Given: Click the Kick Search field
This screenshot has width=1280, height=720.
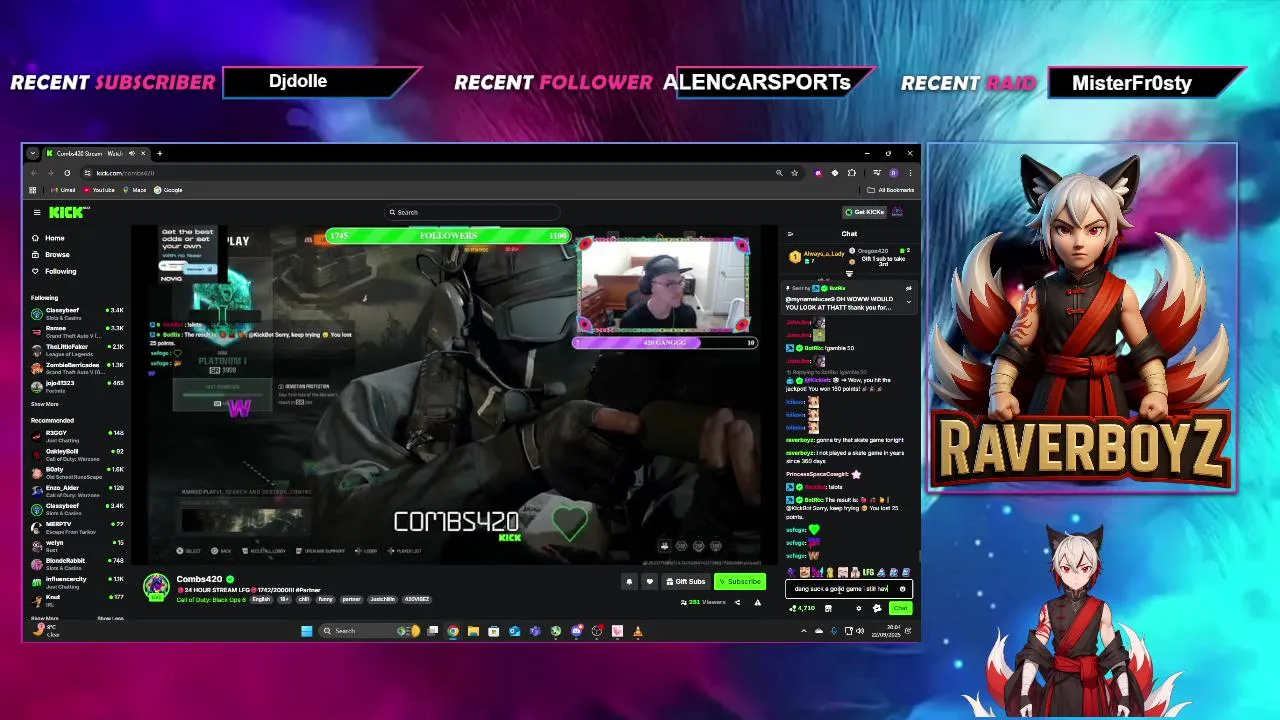Looking at the screenshot, I should [x=471, y=212].
